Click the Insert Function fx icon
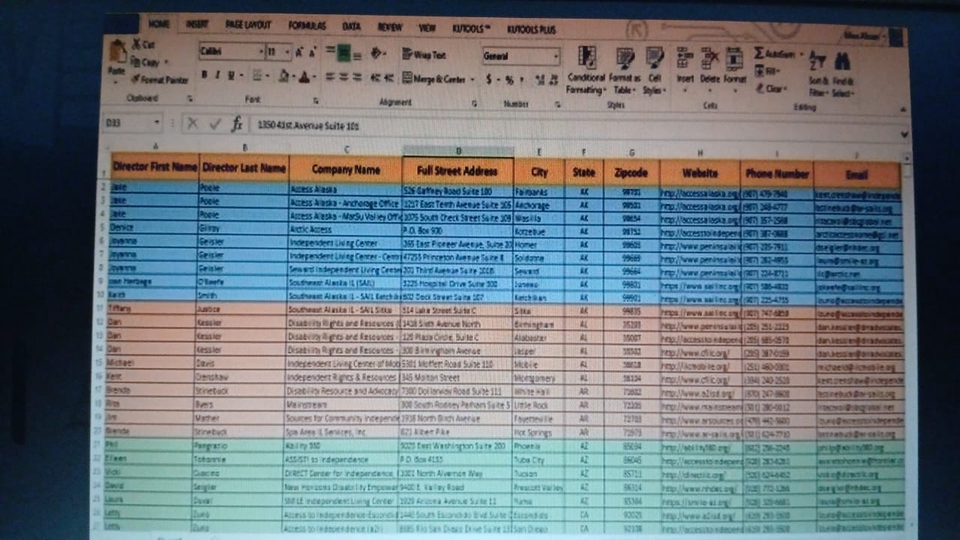Viewport: 960px width, 540px height. pos(237,124)
